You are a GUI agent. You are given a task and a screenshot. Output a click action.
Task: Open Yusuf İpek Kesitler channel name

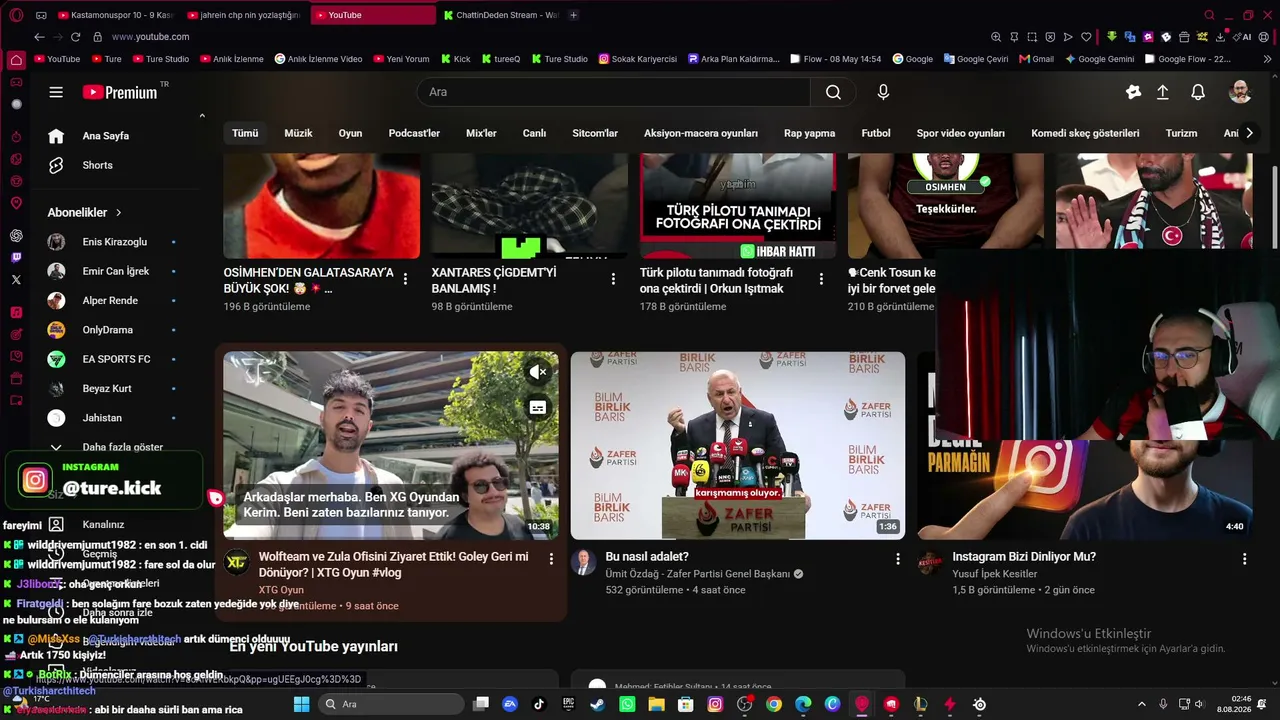tap(994, 574)
